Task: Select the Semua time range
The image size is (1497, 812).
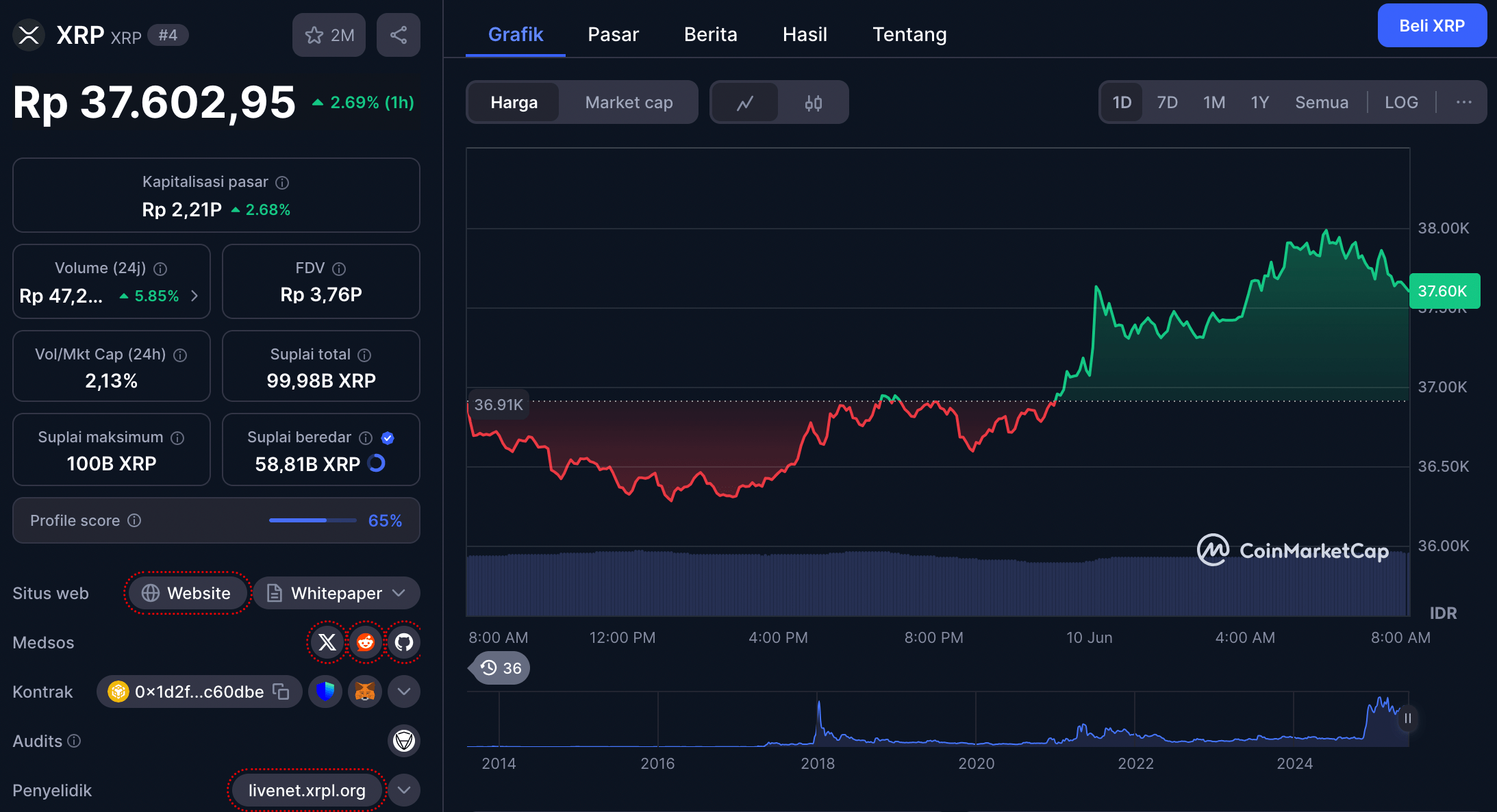Action: point(1322,103)
